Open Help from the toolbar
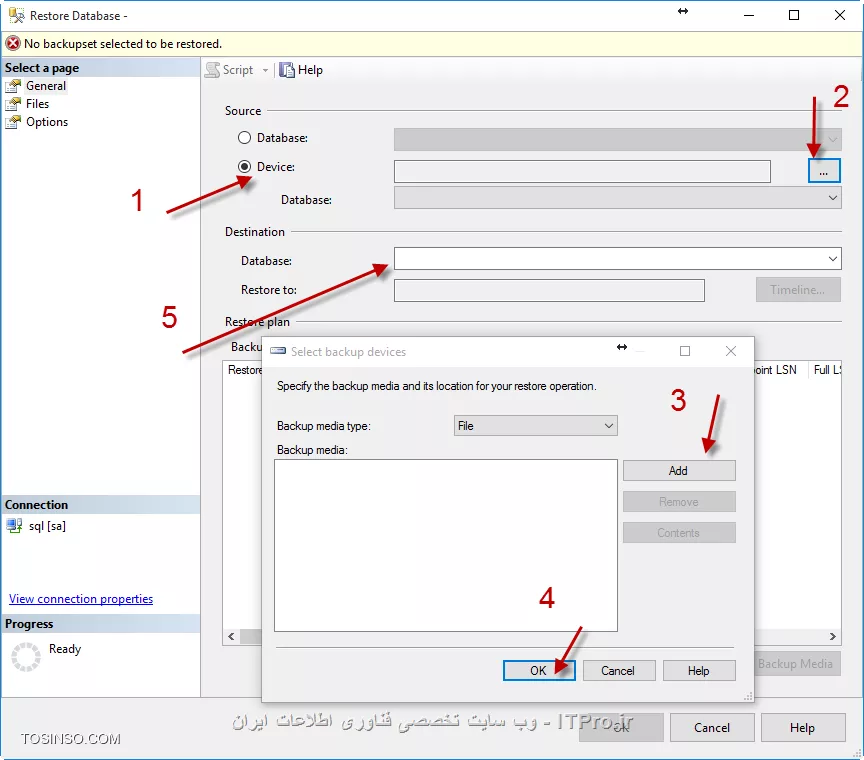 [301, 70]
